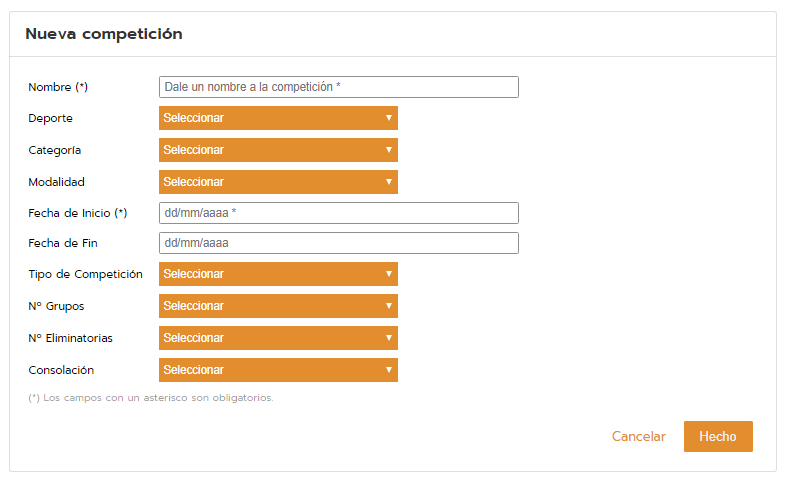The image size is (789, 478).
Task: Click the arrow icon of Categoría dropdown
Action: pyautogui.click(x=389, y=150)
